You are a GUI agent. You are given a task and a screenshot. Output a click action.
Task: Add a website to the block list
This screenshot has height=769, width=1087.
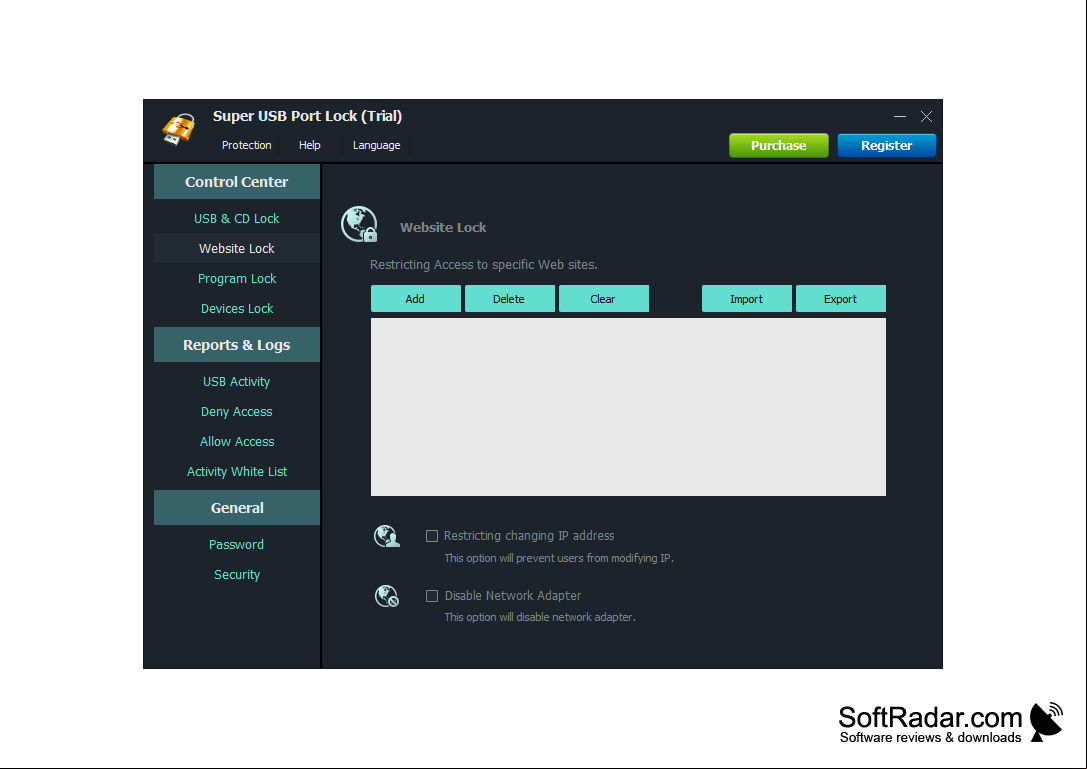click(x=415, y=299)
